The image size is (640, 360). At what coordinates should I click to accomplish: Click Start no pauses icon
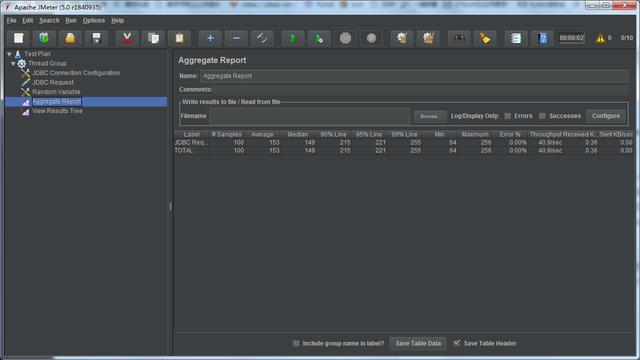click(319, 38)
